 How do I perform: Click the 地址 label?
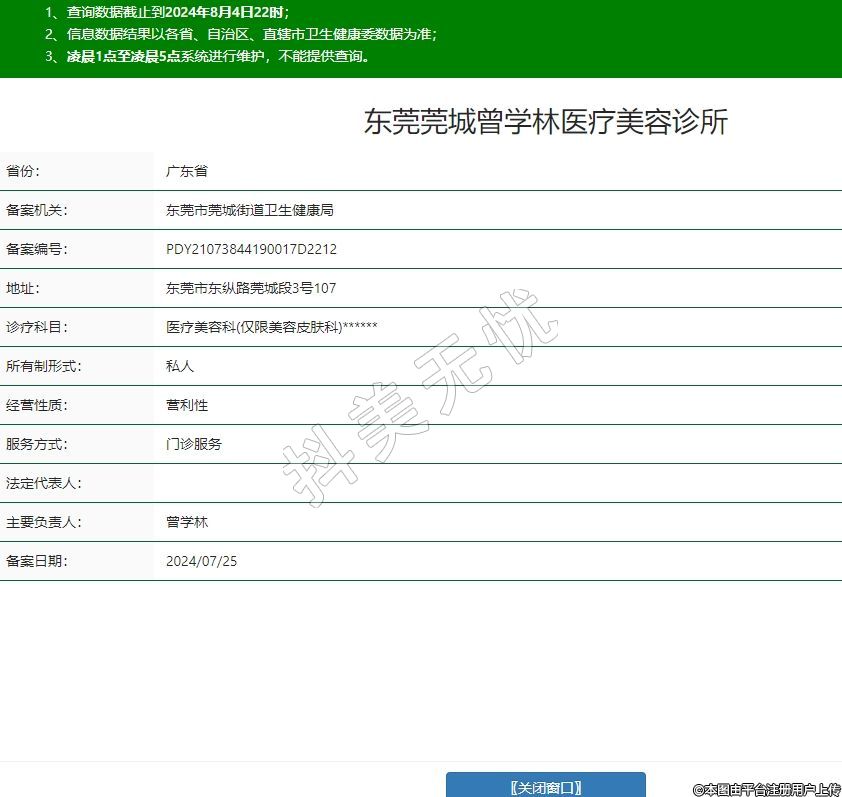click(x=22, y=288)
